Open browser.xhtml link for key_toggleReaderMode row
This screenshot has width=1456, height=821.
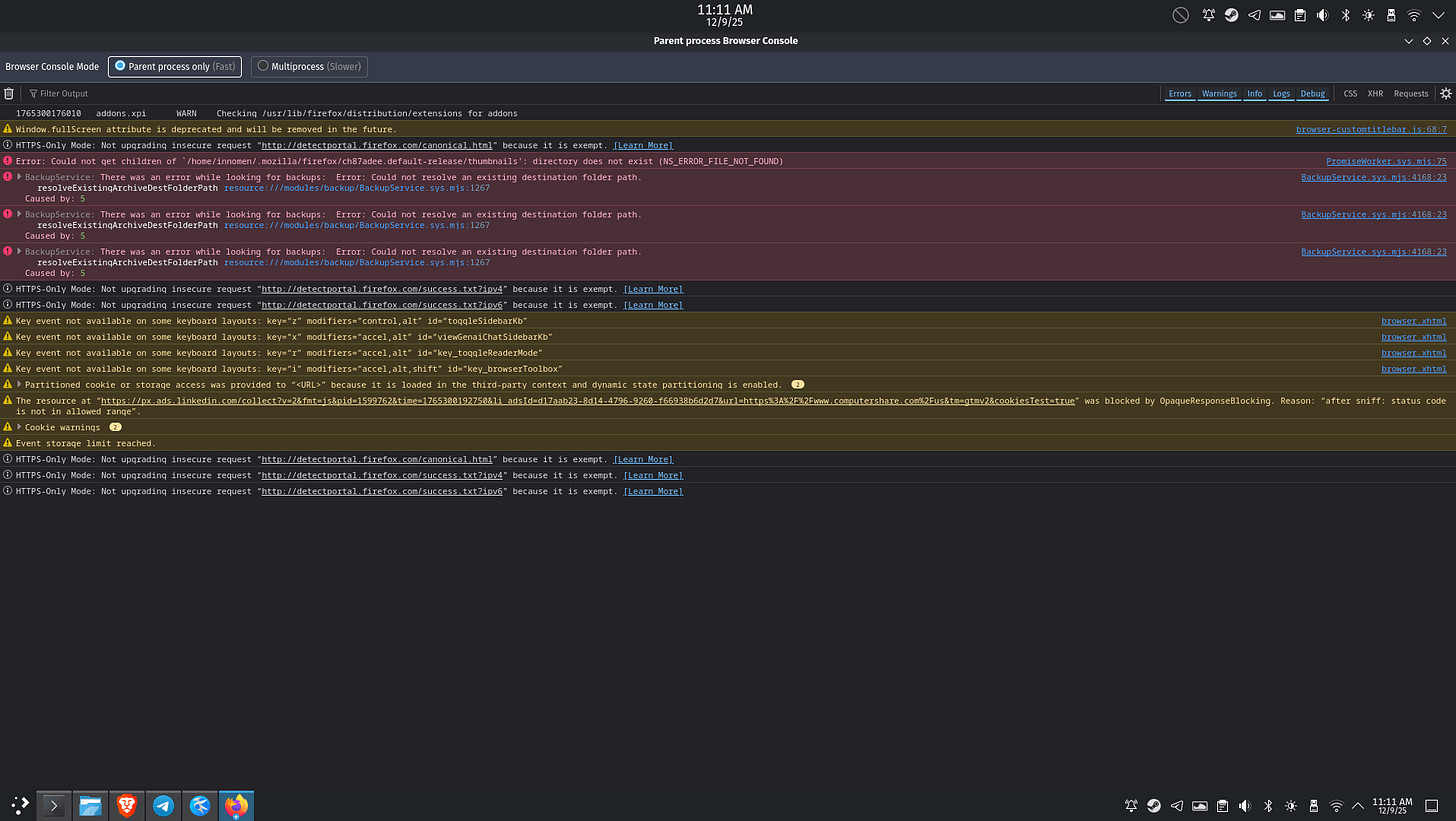[x=1414, y=353]
